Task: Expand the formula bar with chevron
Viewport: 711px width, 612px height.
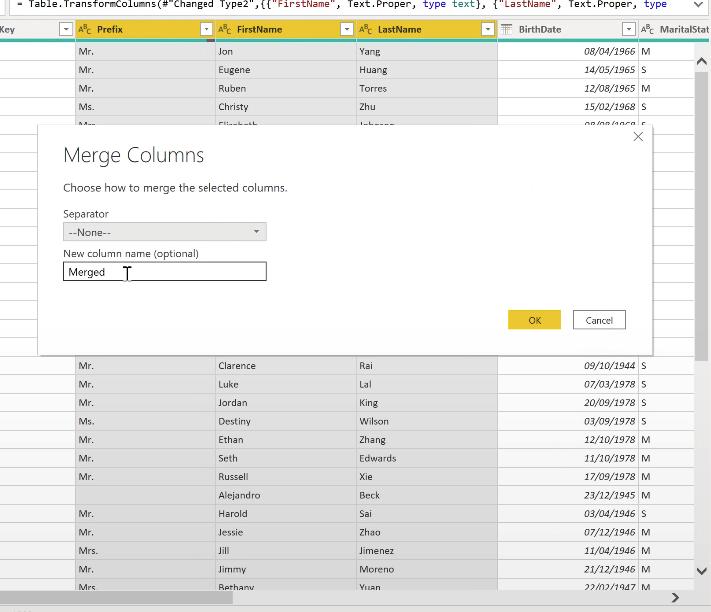Action: 698,5
